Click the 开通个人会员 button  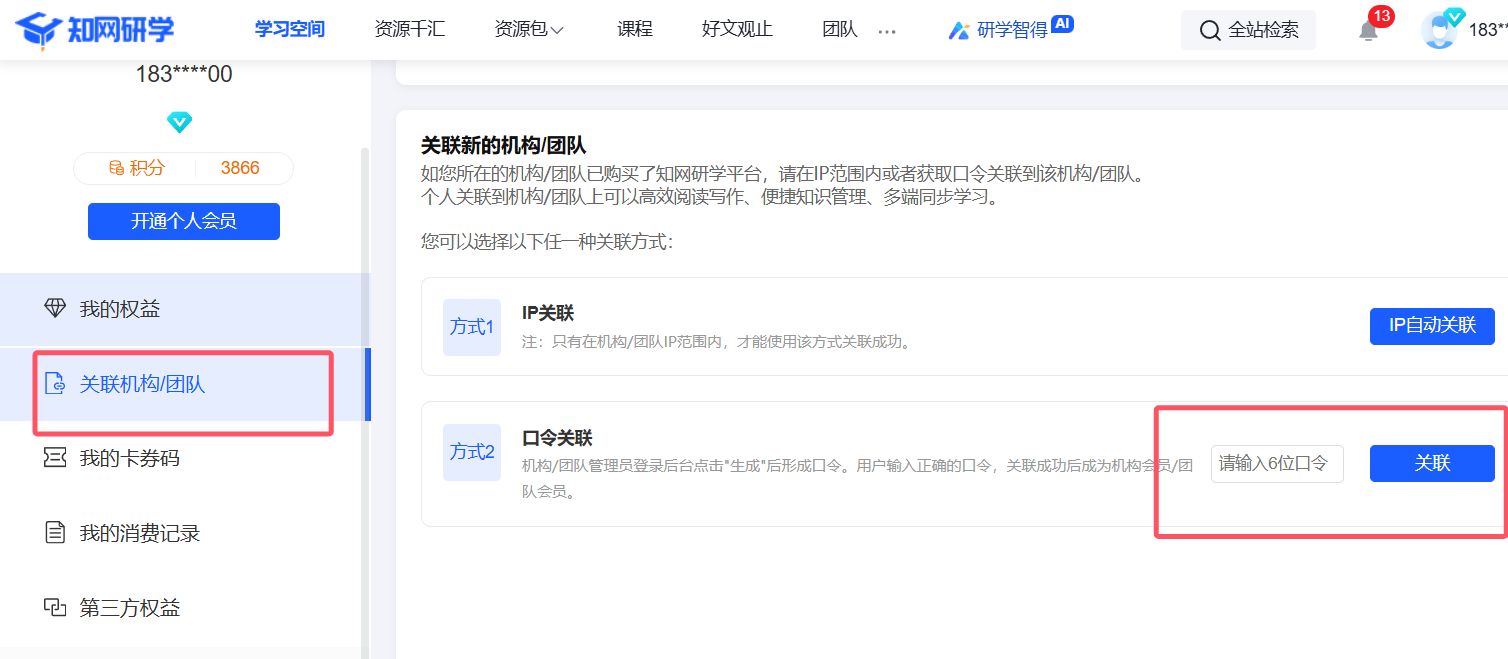(184, 221)
